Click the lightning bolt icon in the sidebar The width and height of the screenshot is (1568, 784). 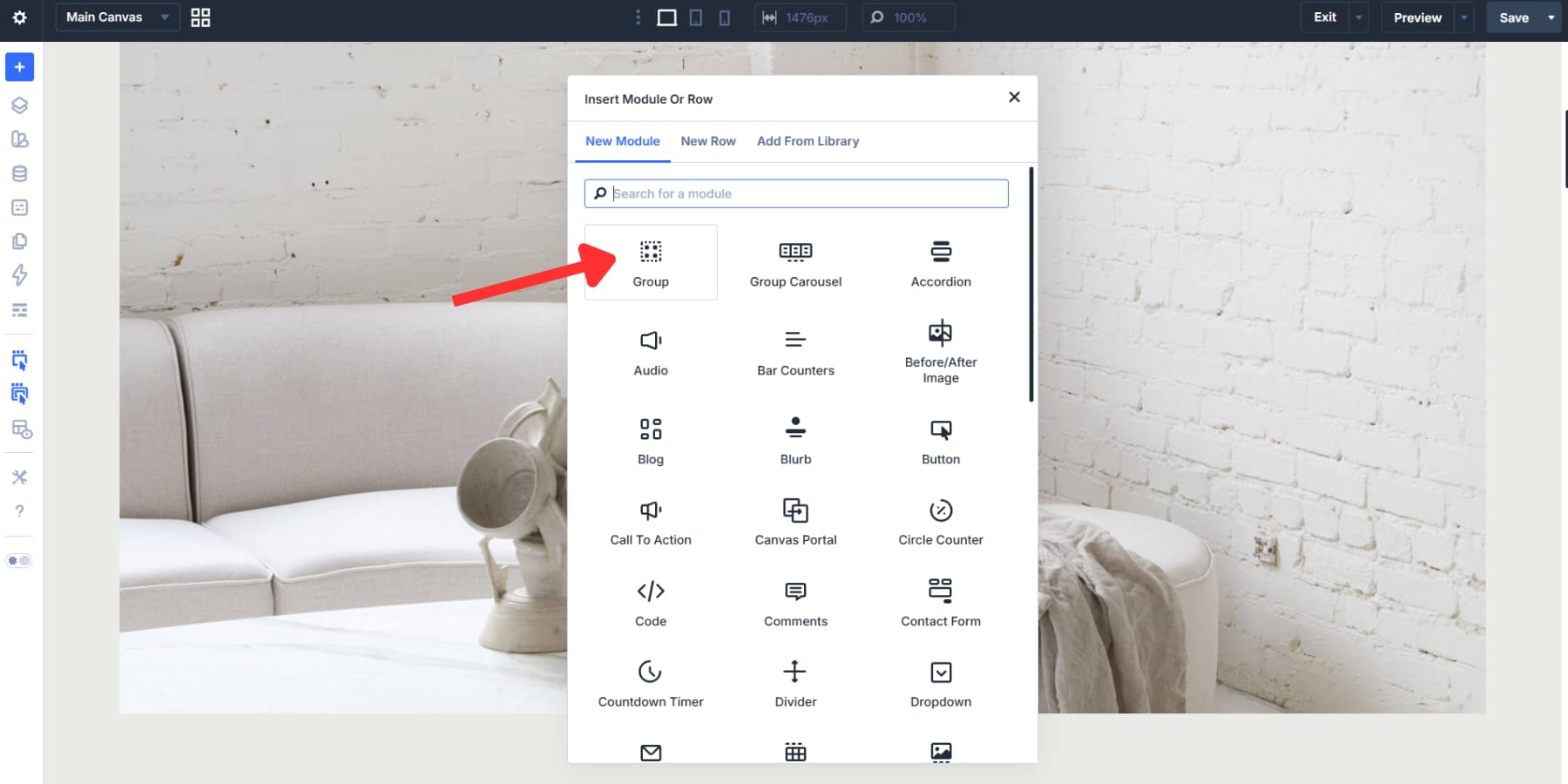point(19,275)
